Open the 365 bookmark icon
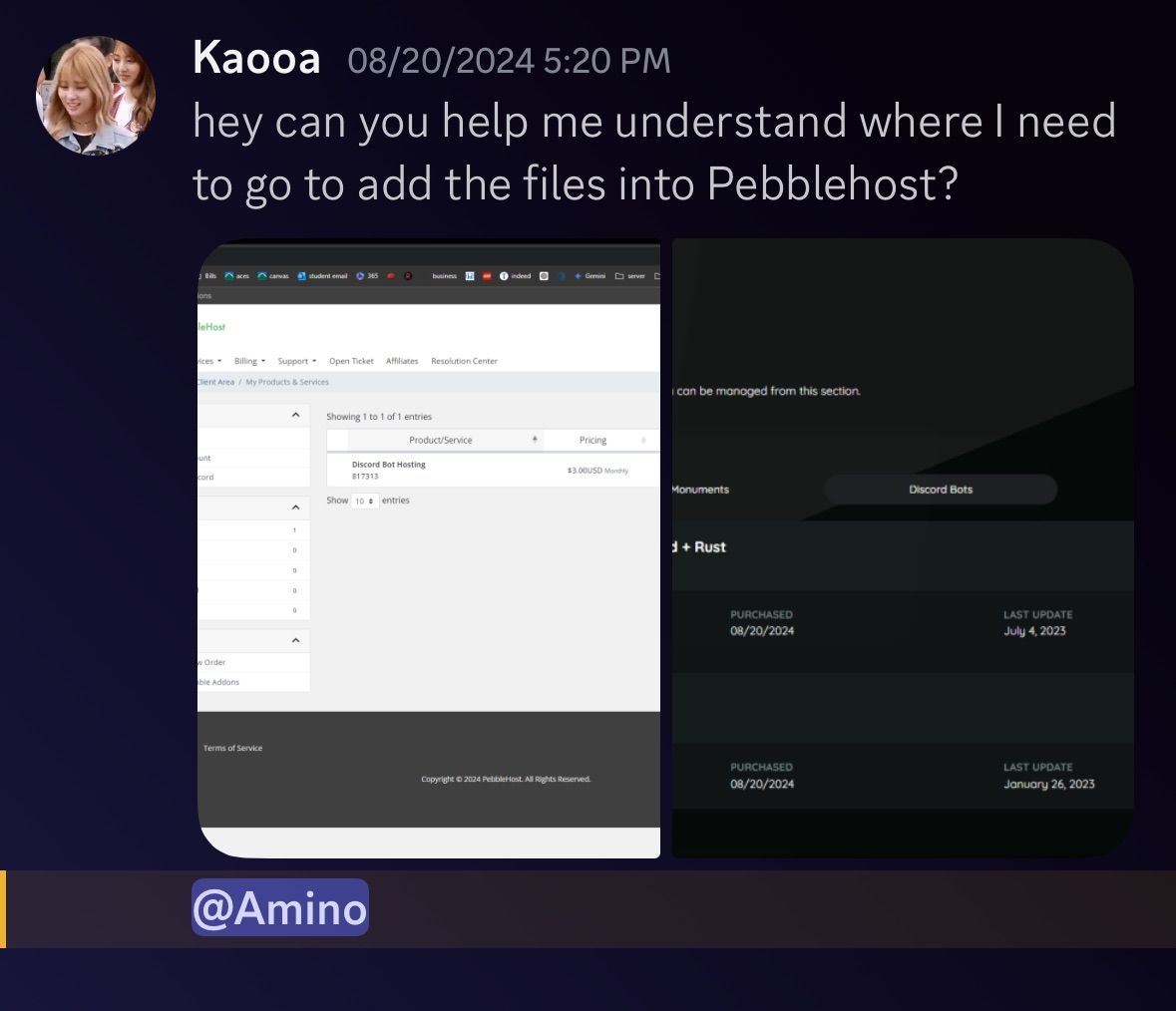Image resolution: width=1176 pixels, height=1011 pixels. tap(360, 276)
